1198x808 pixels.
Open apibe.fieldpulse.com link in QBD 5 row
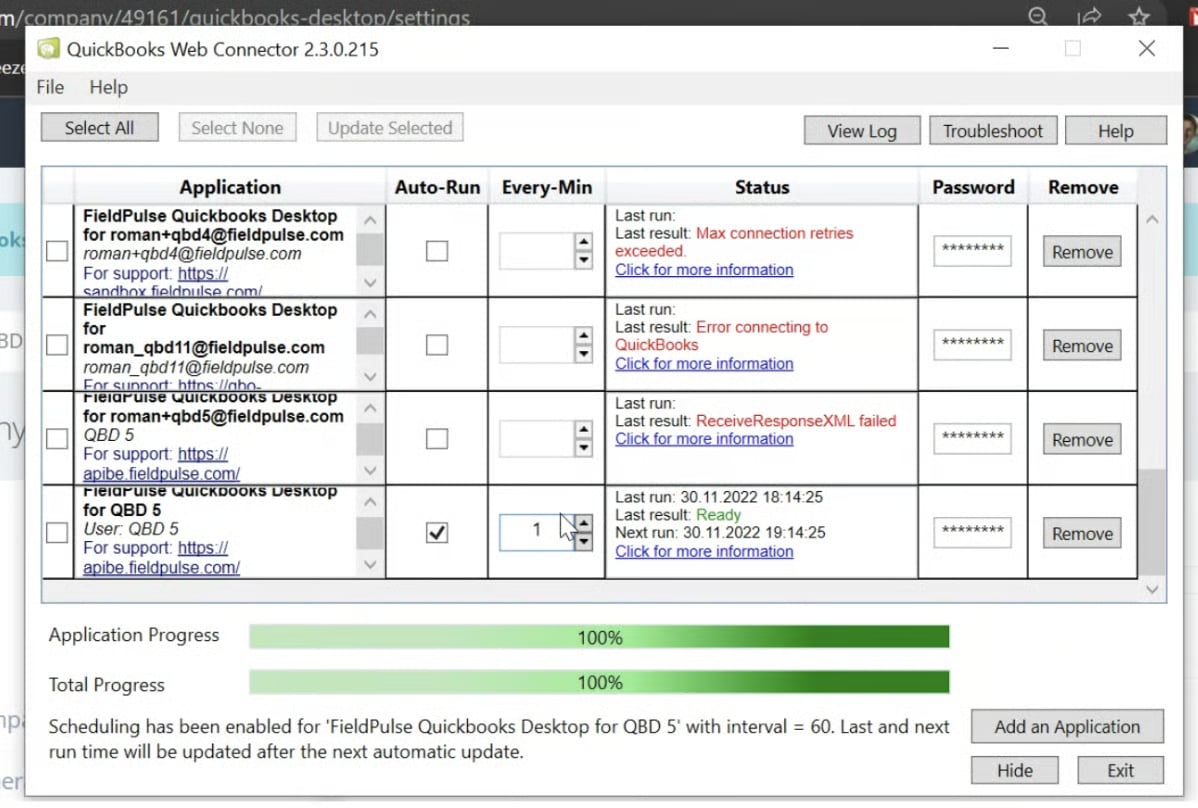point(161,567)
